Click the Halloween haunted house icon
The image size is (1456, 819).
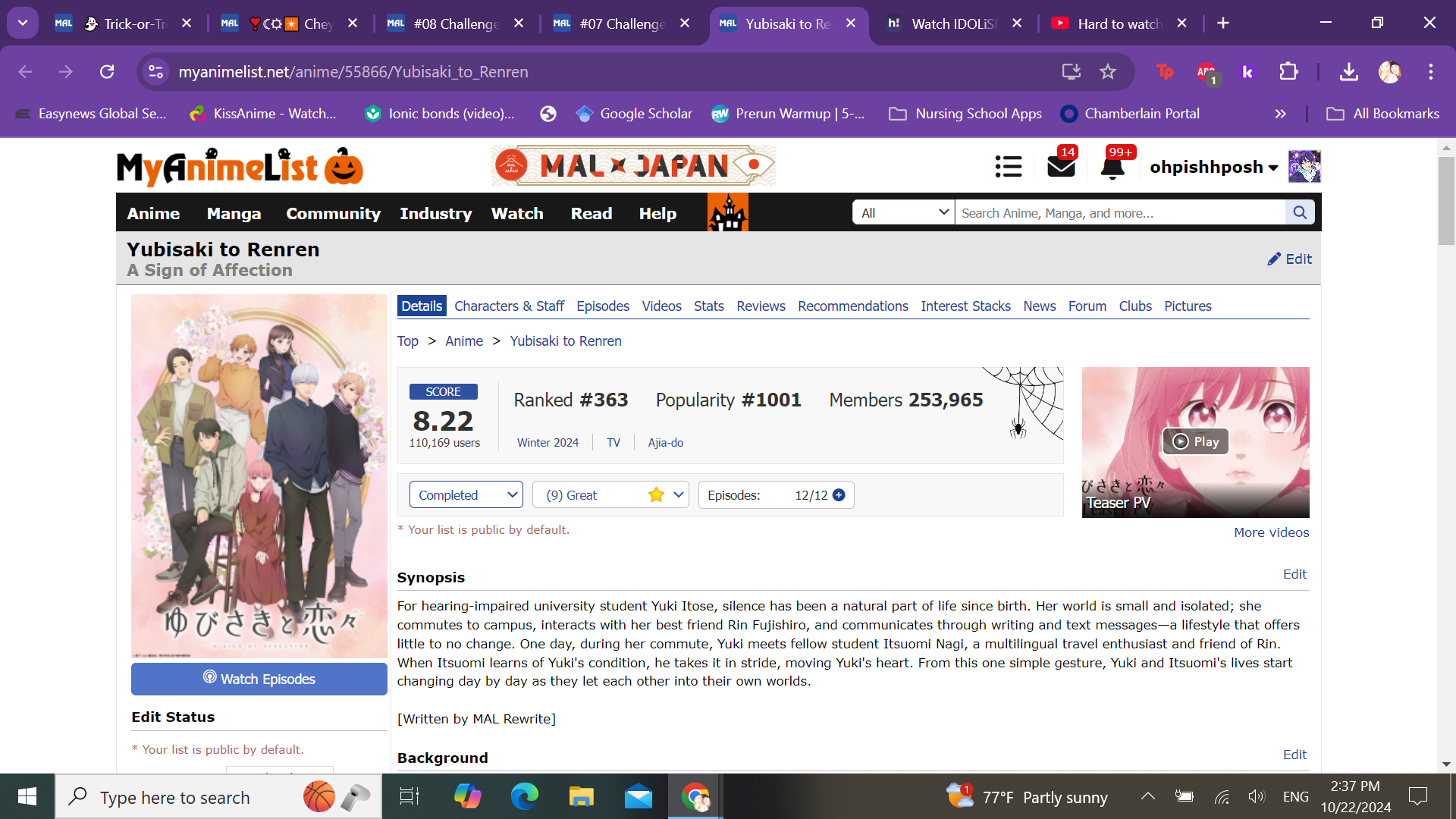point(728,212)
